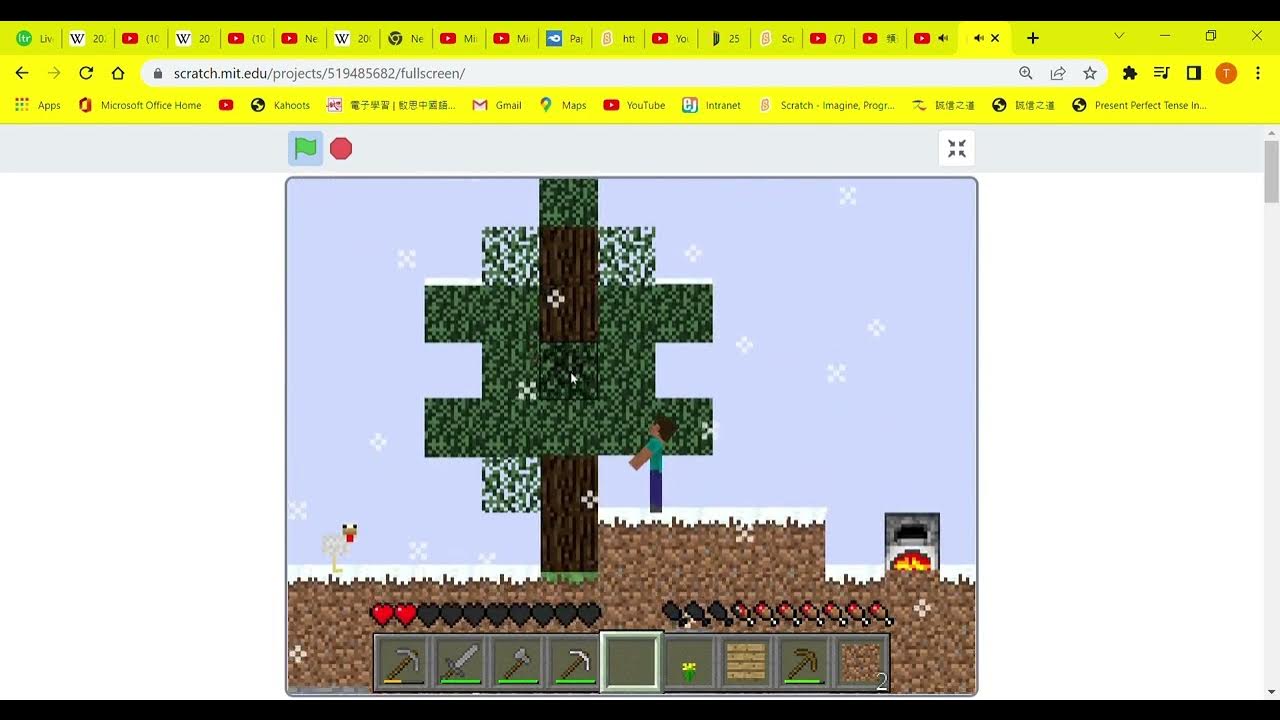Screen dimensions: 1280x720
Task: Click the browser home icon
Action: [118, 73]
